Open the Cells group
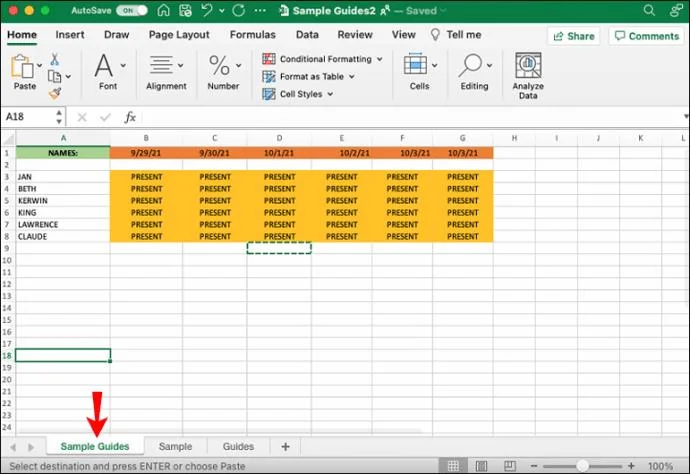The width and height of the screenshot is (690, 474). coord(419,72)
